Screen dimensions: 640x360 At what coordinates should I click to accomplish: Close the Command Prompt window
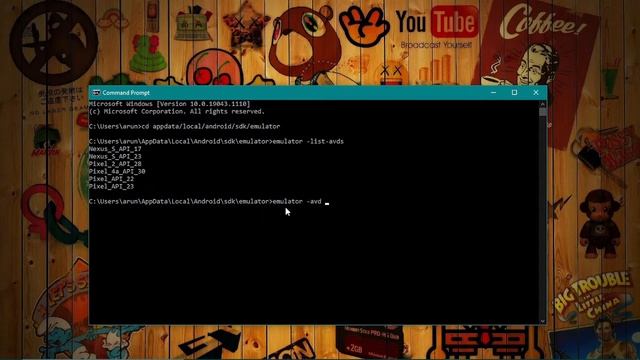pos(536,93)
